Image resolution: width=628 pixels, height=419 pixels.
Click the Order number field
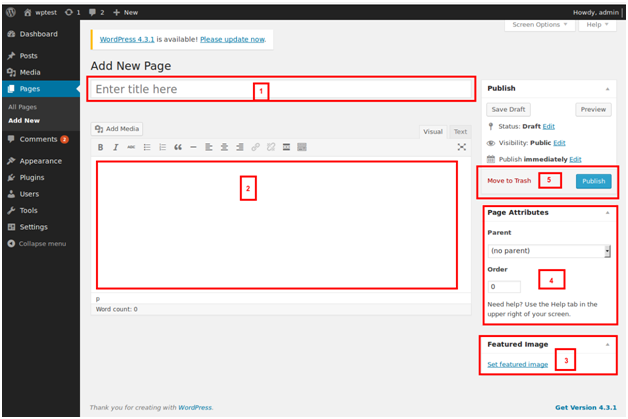click(504, 287)
